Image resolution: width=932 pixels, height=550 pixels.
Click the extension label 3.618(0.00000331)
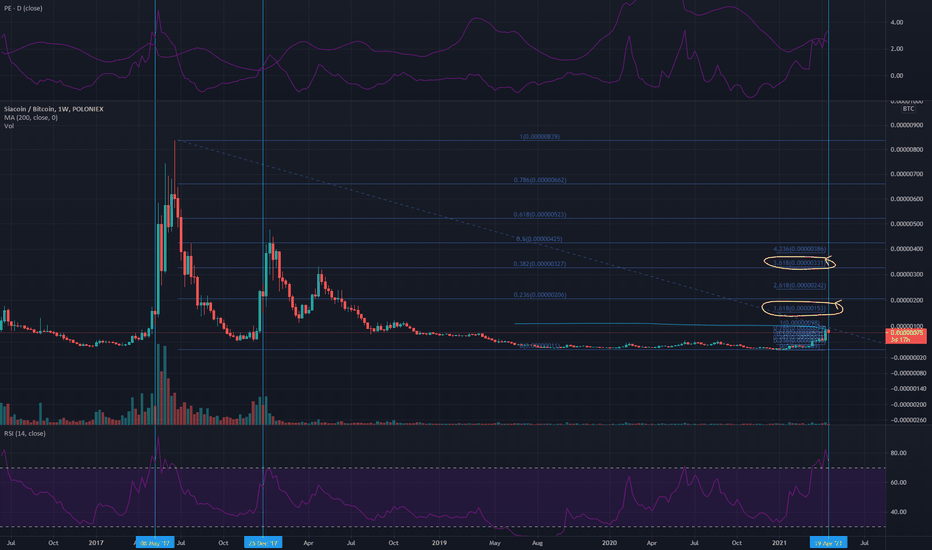[x=799, y=262]
